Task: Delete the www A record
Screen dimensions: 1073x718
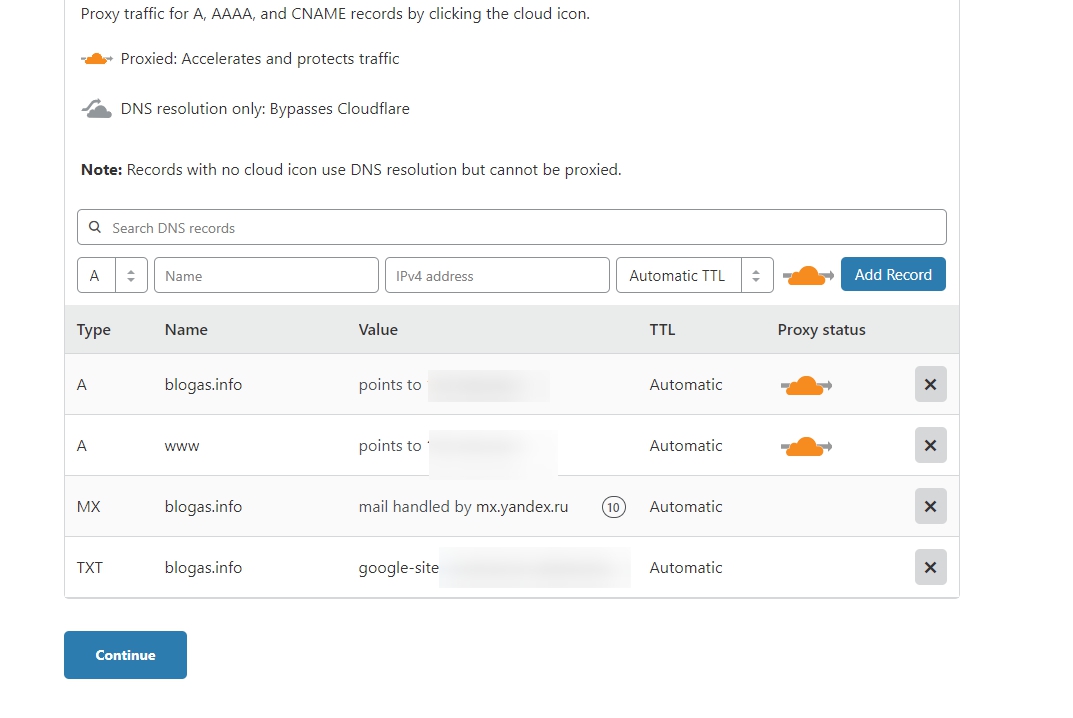Action: [930, 446]
